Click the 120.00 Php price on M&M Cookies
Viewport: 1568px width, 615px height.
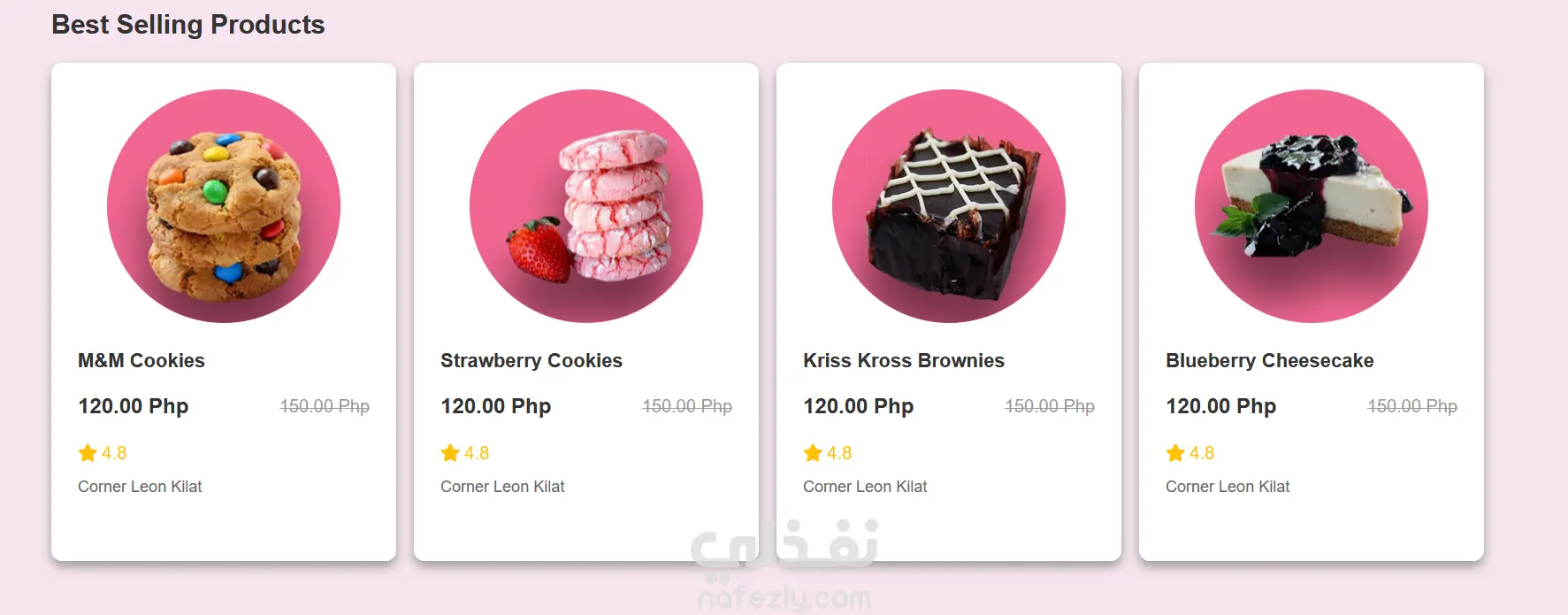(x=134, y=406)
